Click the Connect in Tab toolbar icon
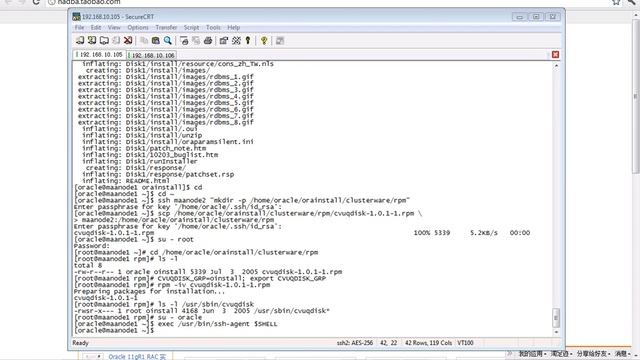Image resolution: width=640 pixels, height=360 pixels. (x=104, y=40)
